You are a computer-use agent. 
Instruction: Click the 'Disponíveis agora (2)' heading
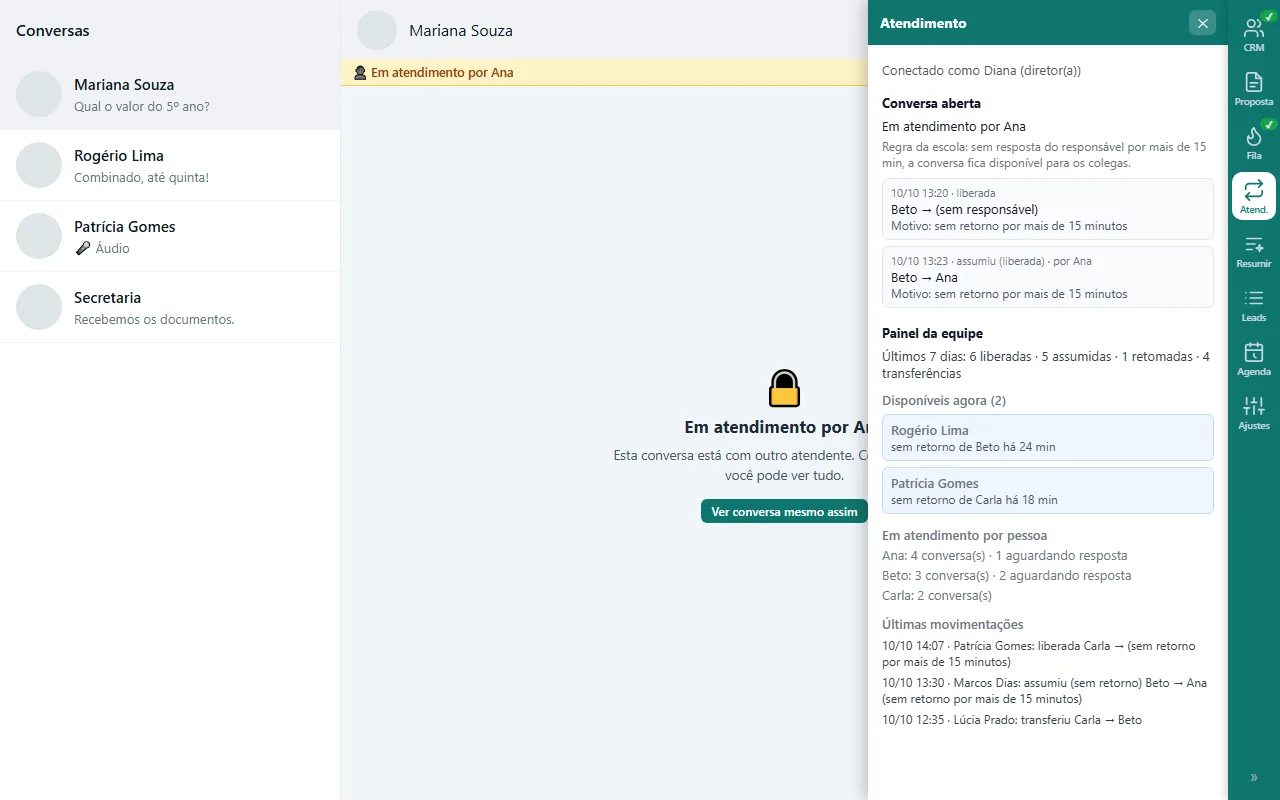pos(944,401)
